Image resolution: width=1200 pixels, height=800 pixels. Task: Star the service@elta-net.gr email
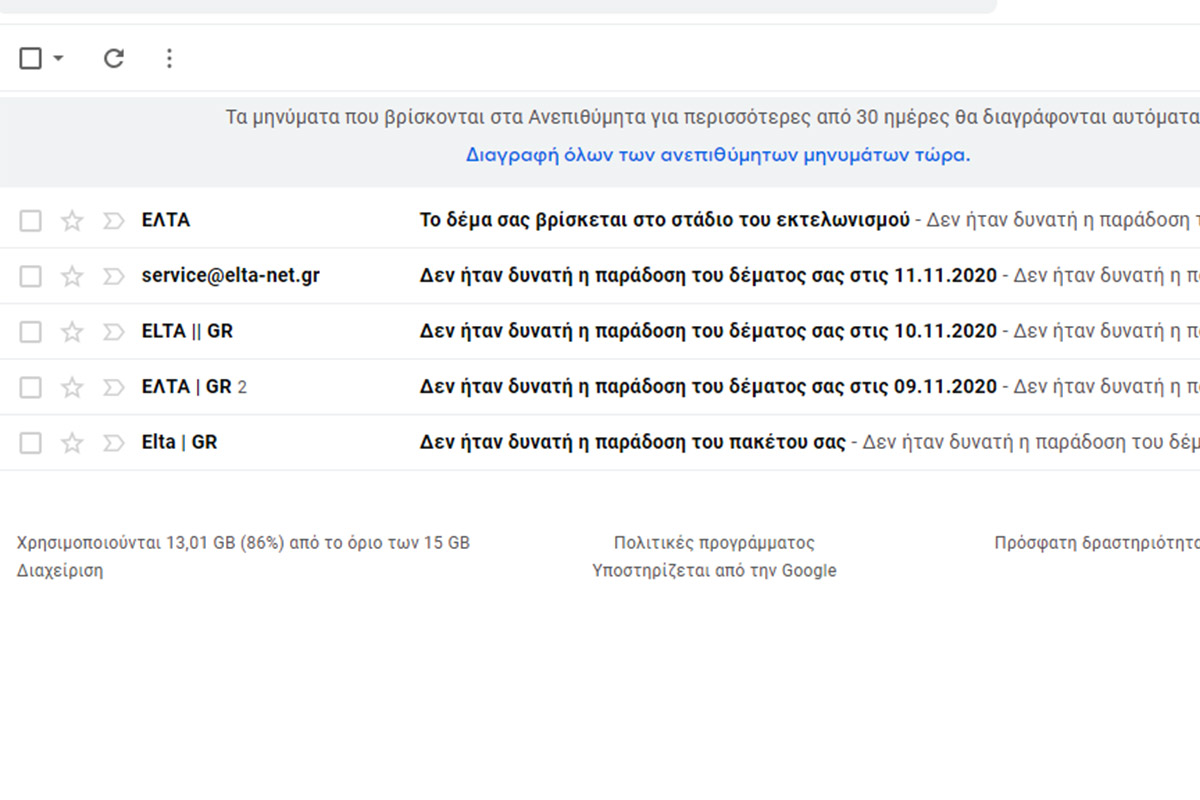click(x=72, y=276)
